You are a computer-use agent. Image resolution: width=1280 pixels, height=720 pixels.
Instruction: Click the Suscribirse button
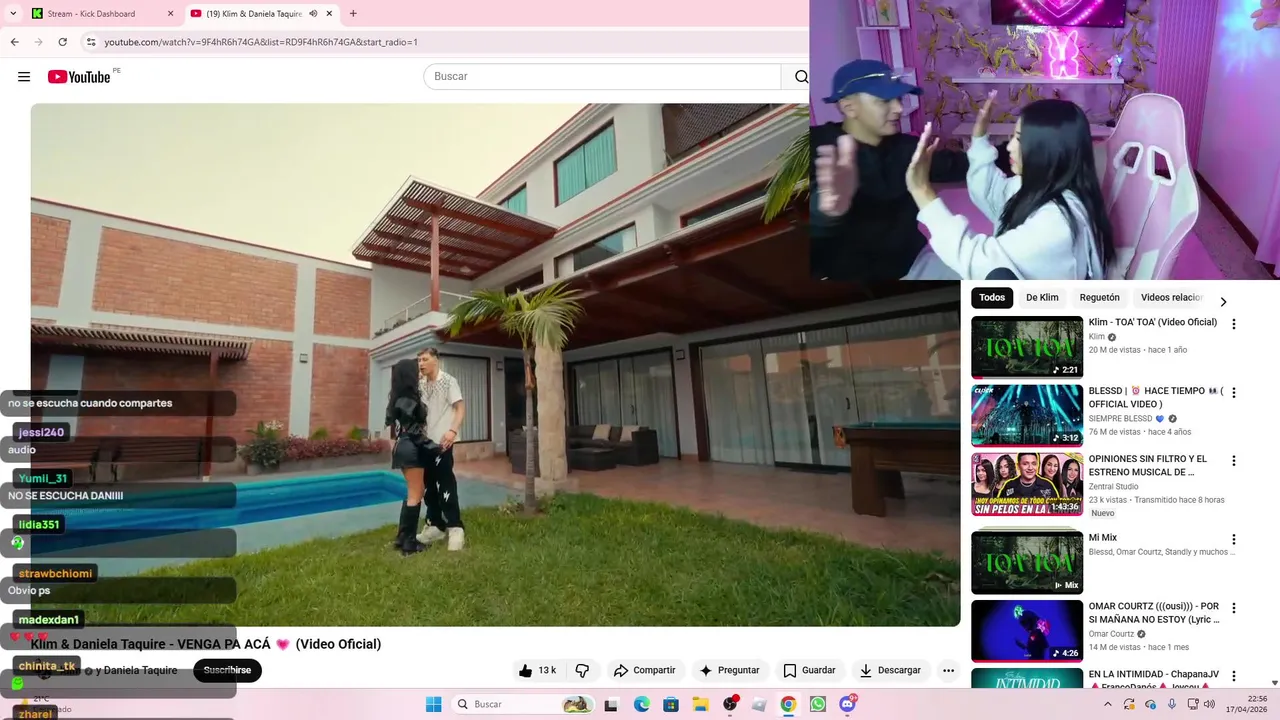[227, 670]
